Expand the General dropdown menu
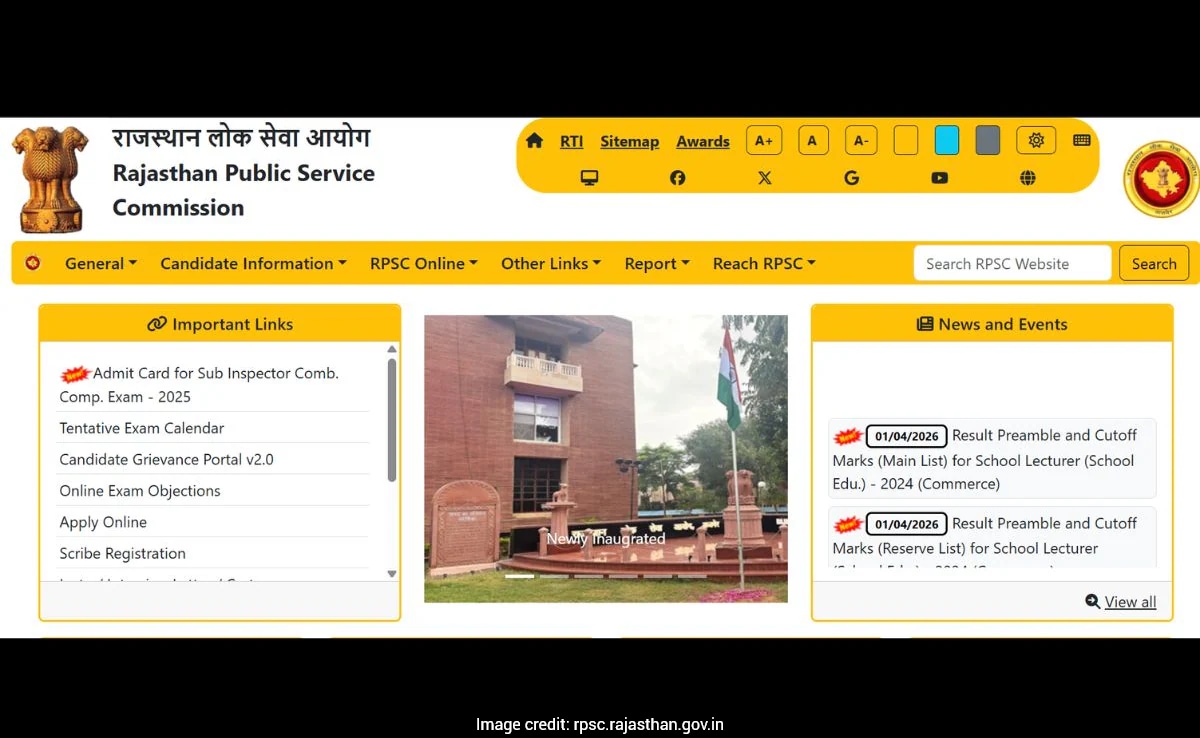Viewport: 1200px width, 738px height. coord(100,263)
